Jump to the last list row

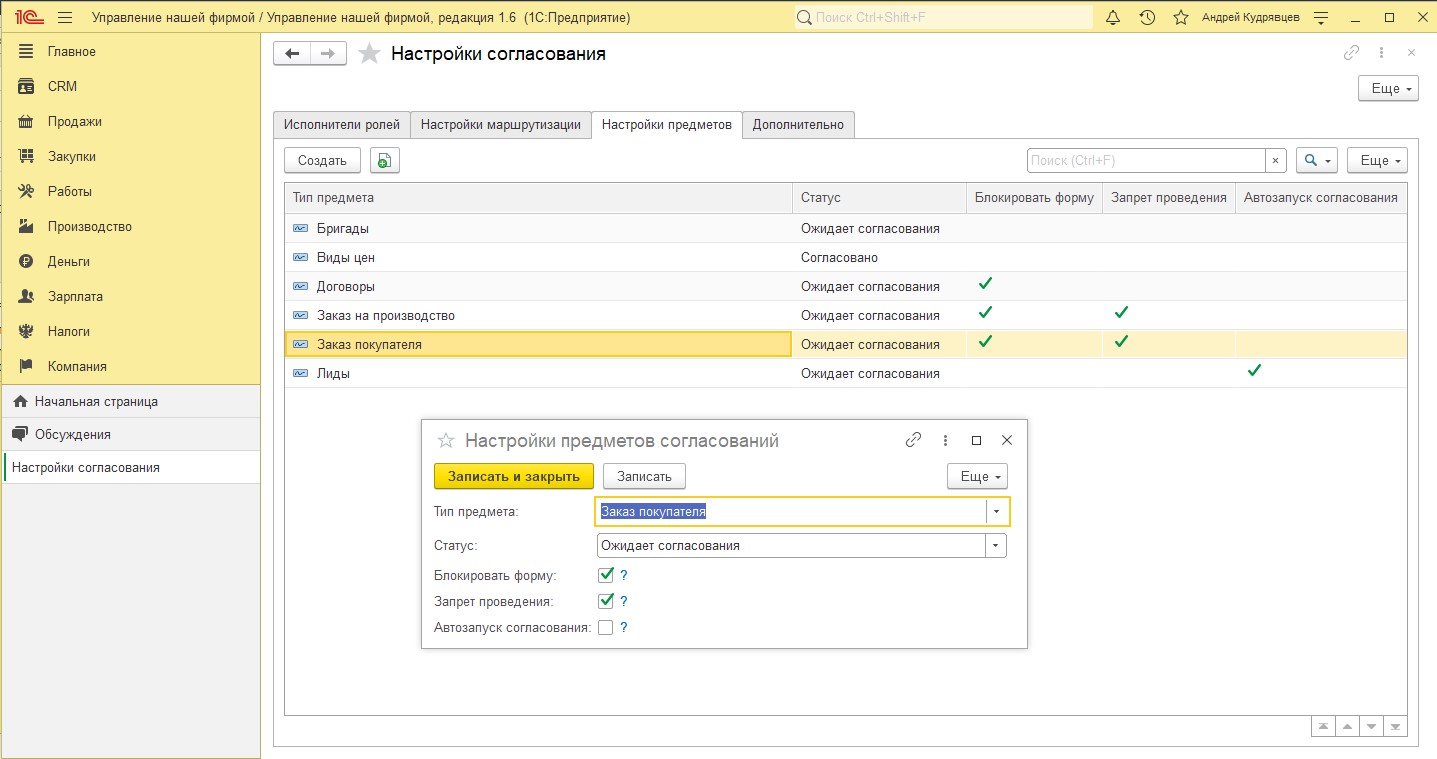coord(1395,726)
